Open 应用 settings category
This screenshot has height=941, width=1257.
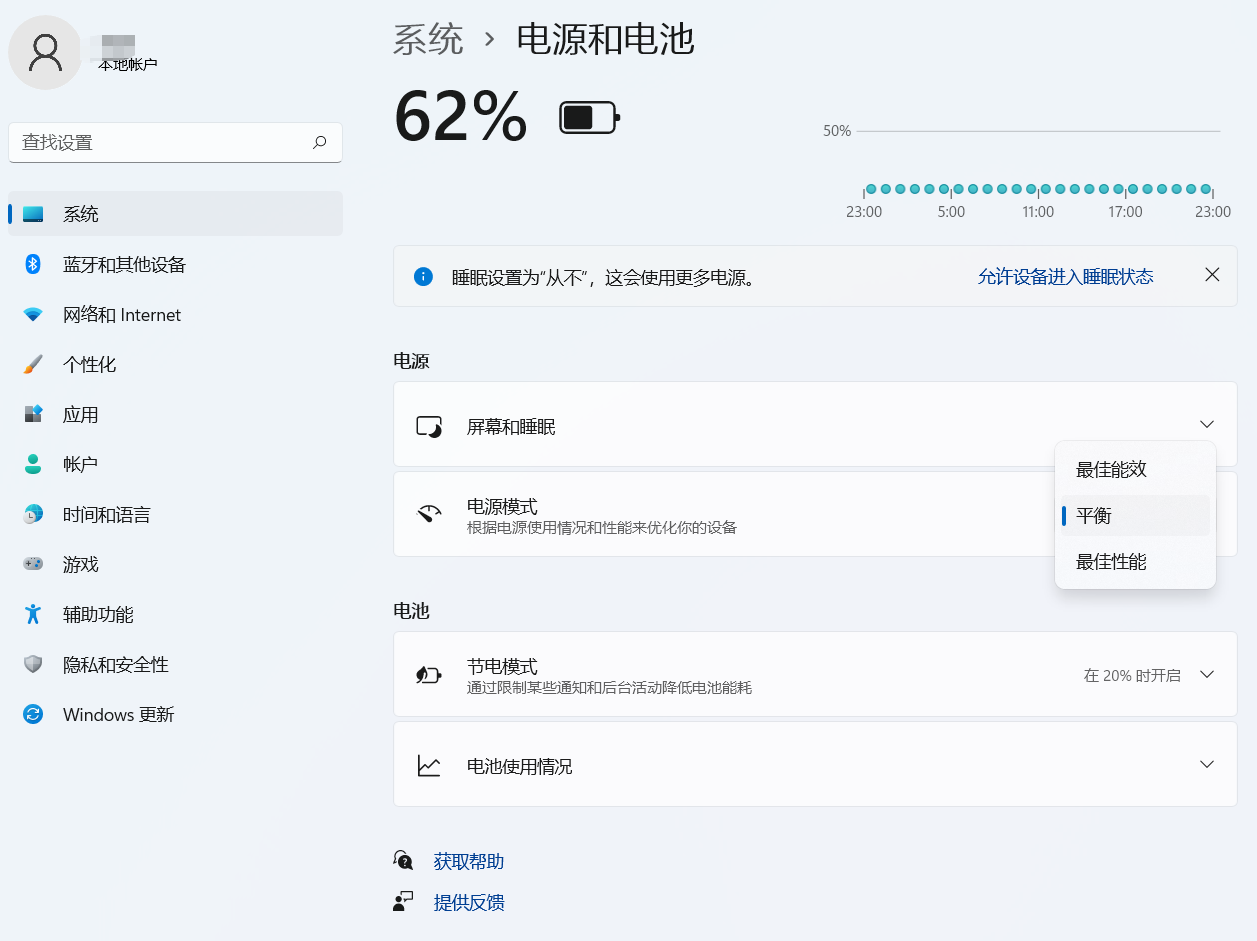(80, 415)
